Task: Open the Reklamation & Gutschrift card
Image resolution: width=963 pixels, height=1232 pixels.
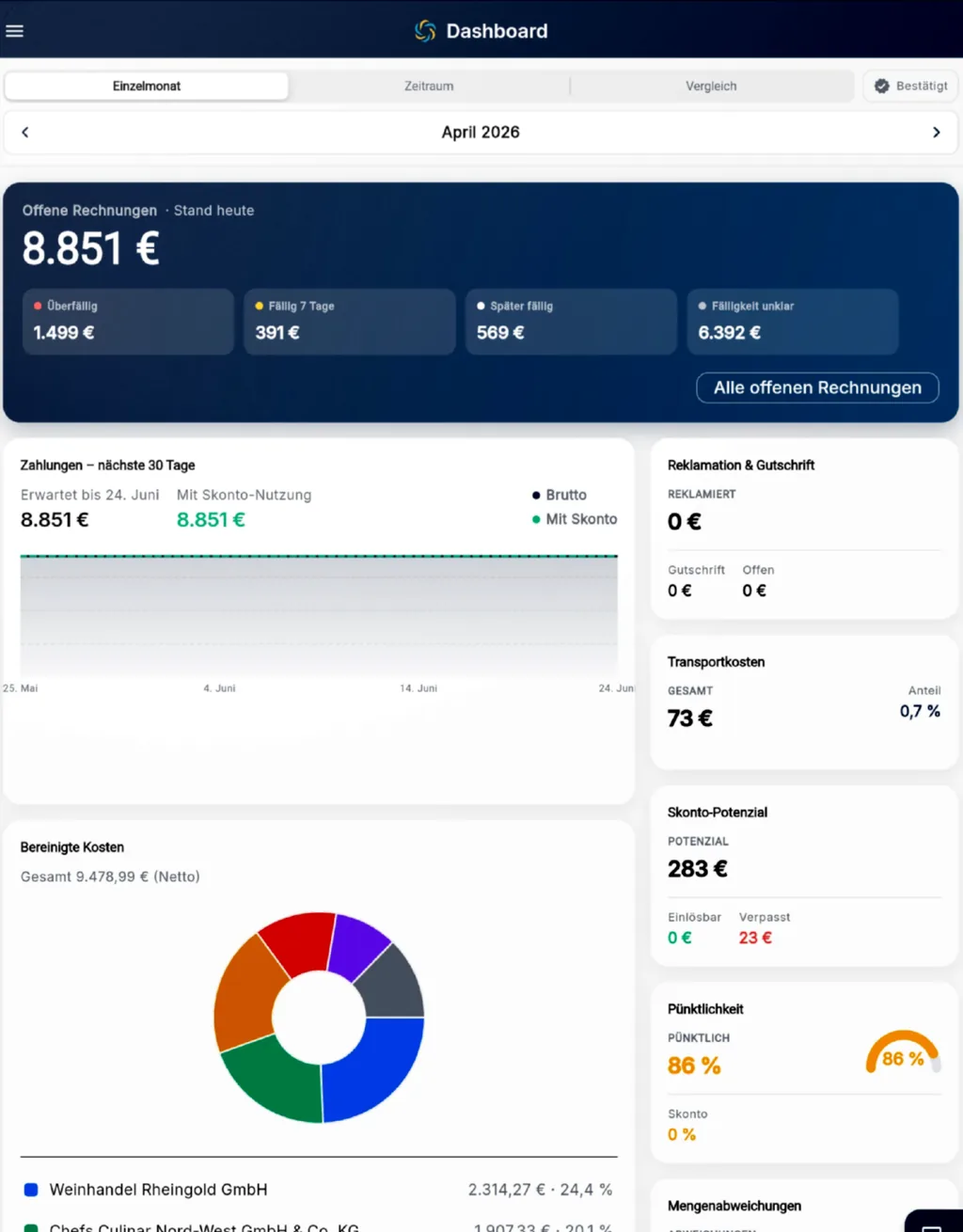Action: coord(804,529)
